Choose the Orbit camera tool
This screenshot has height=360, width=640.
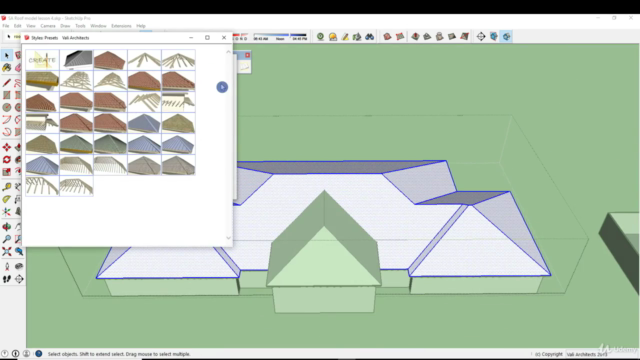click(x=7, y=227)
